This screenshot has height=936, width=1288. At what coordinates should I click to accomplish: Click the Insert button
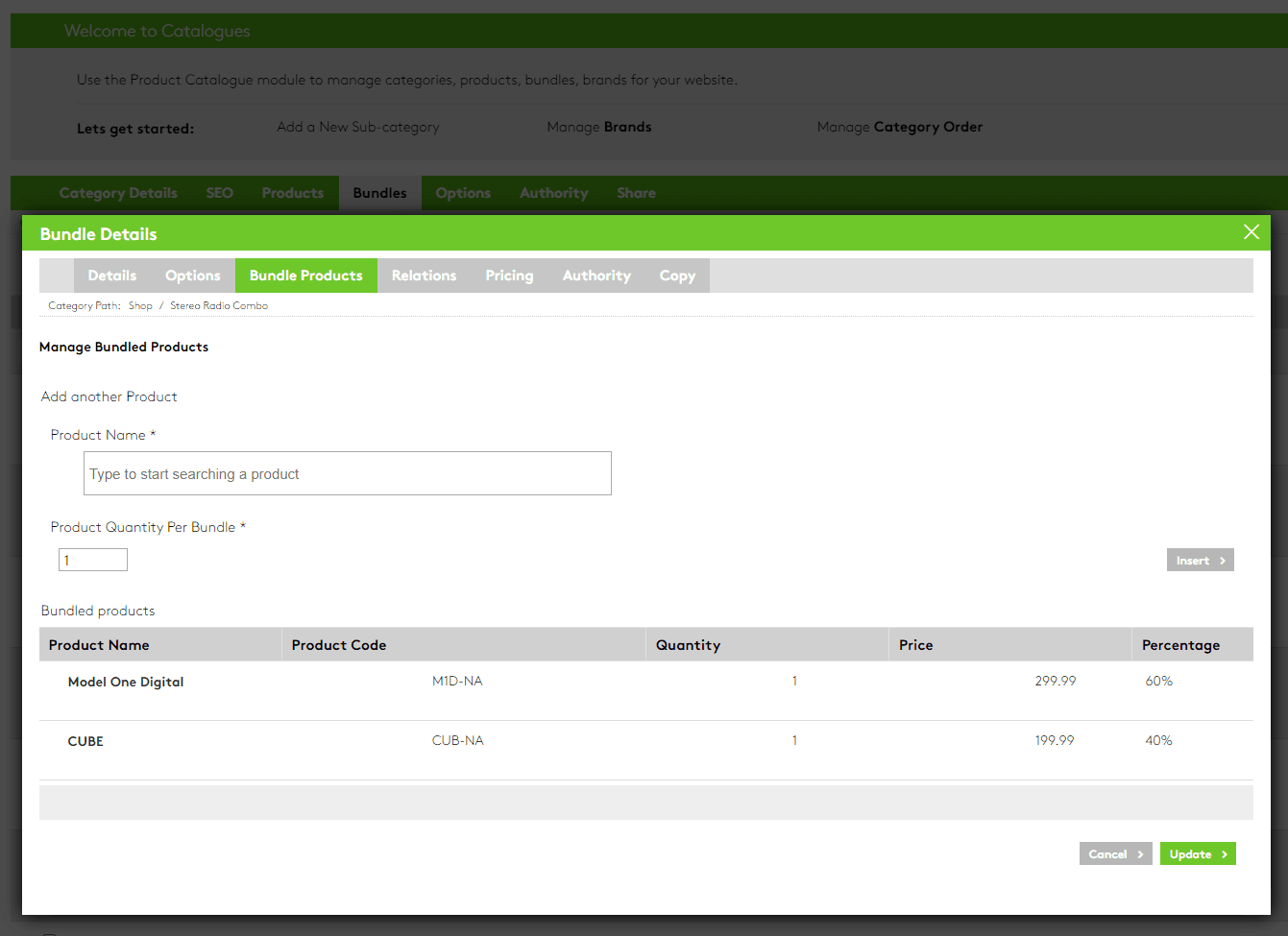pos(1200,560)
